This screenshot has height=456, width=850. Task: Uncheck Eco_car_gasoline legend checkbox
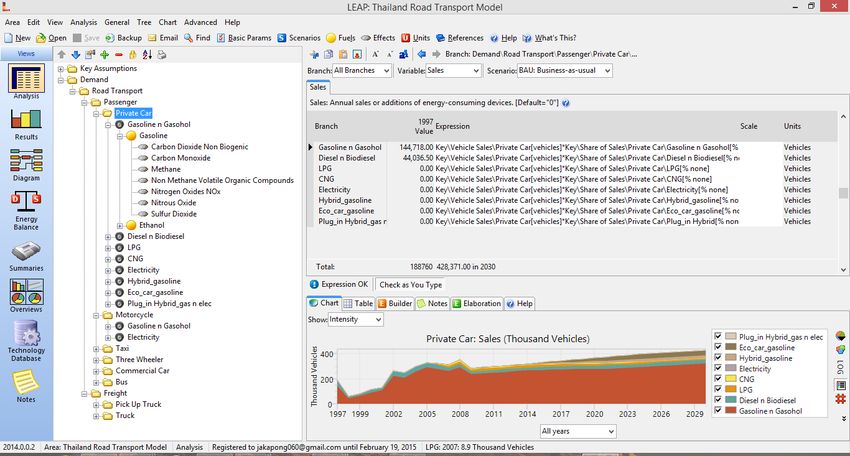718,347
